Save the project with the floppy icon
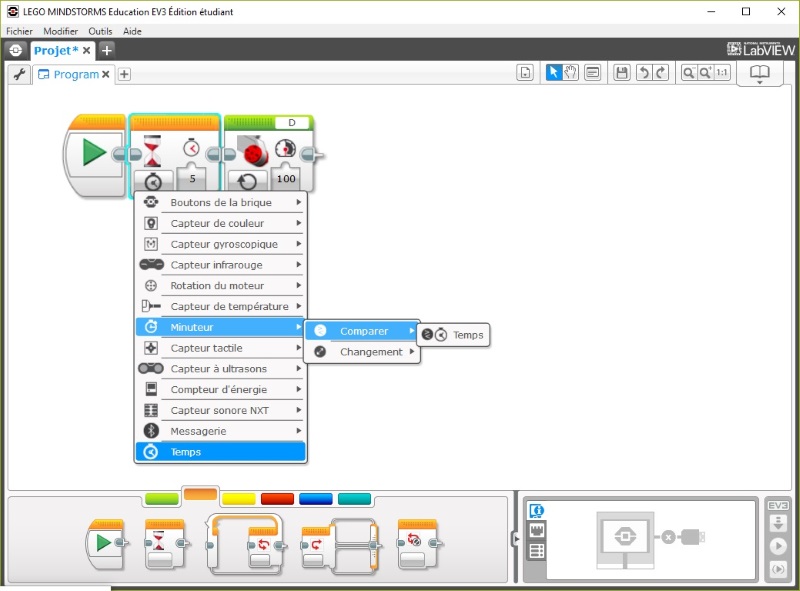800x591 pixels. pos(621,72)
